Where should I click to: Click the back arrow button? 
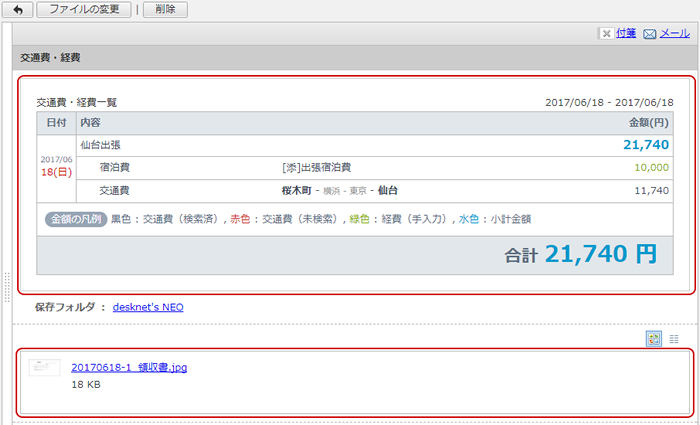coord(17,10)
